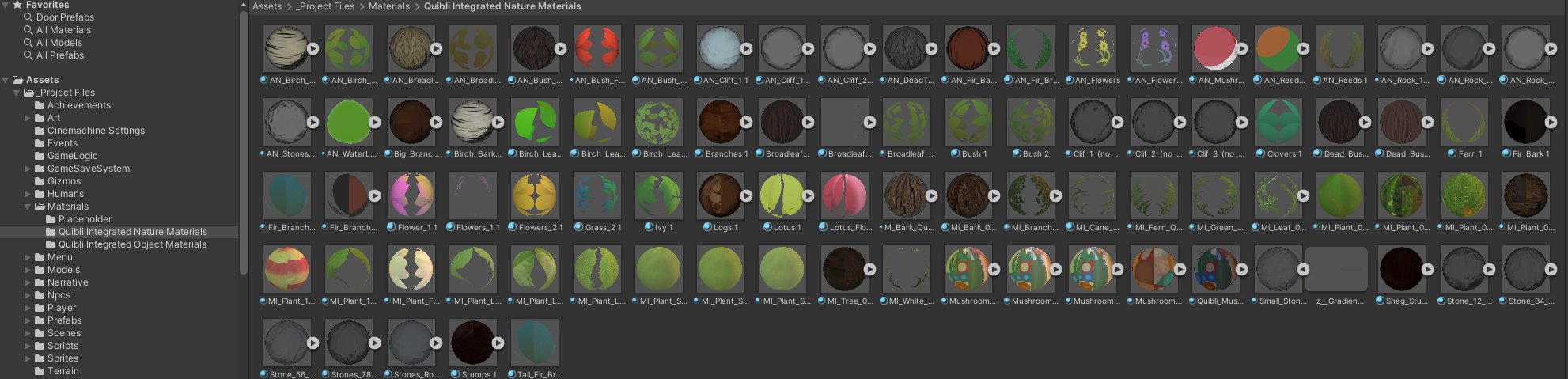Expand sub-assets arrow on Logs 1
Image resolution: width=1568 pixels, height=379 pixels.
click(x=746, y=195)
